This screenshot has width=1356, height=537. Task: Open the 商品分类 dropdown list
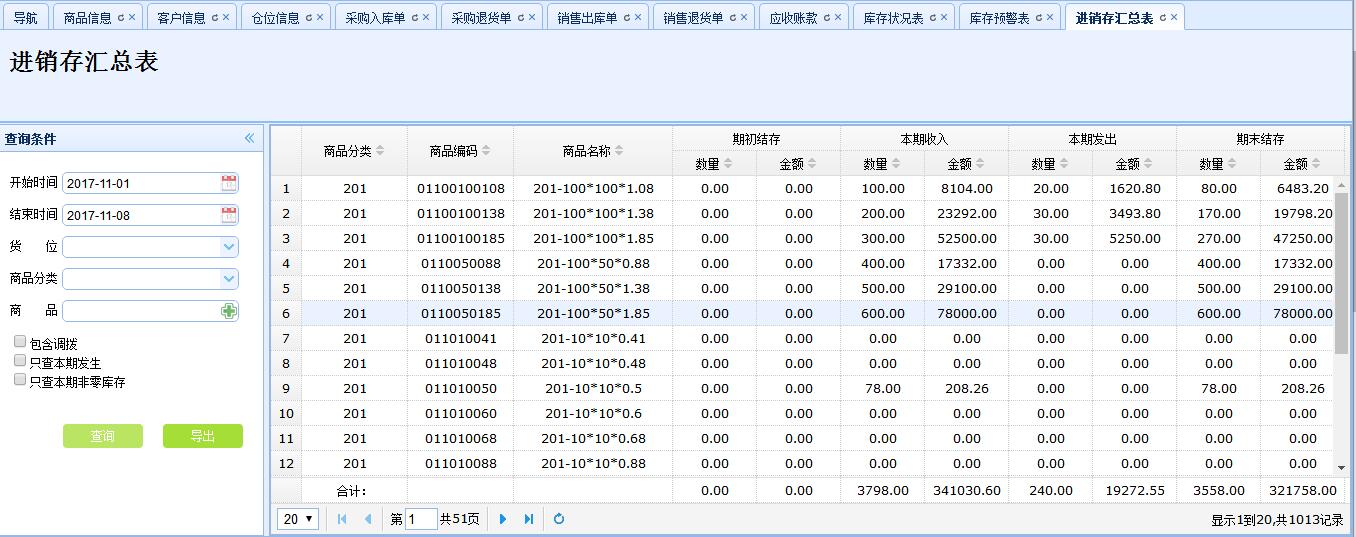229,279
